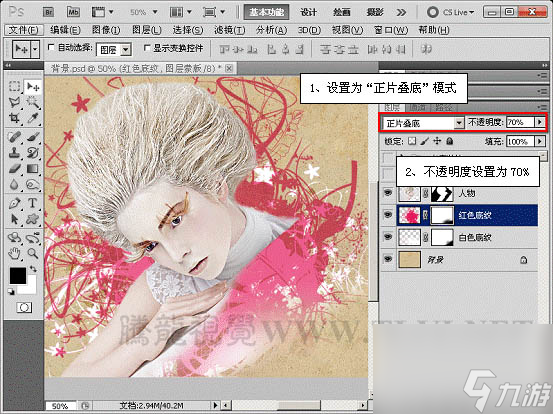Screen dimensions: 553x414
Task: Select the Pen tool
Action: tap(14, 203)
